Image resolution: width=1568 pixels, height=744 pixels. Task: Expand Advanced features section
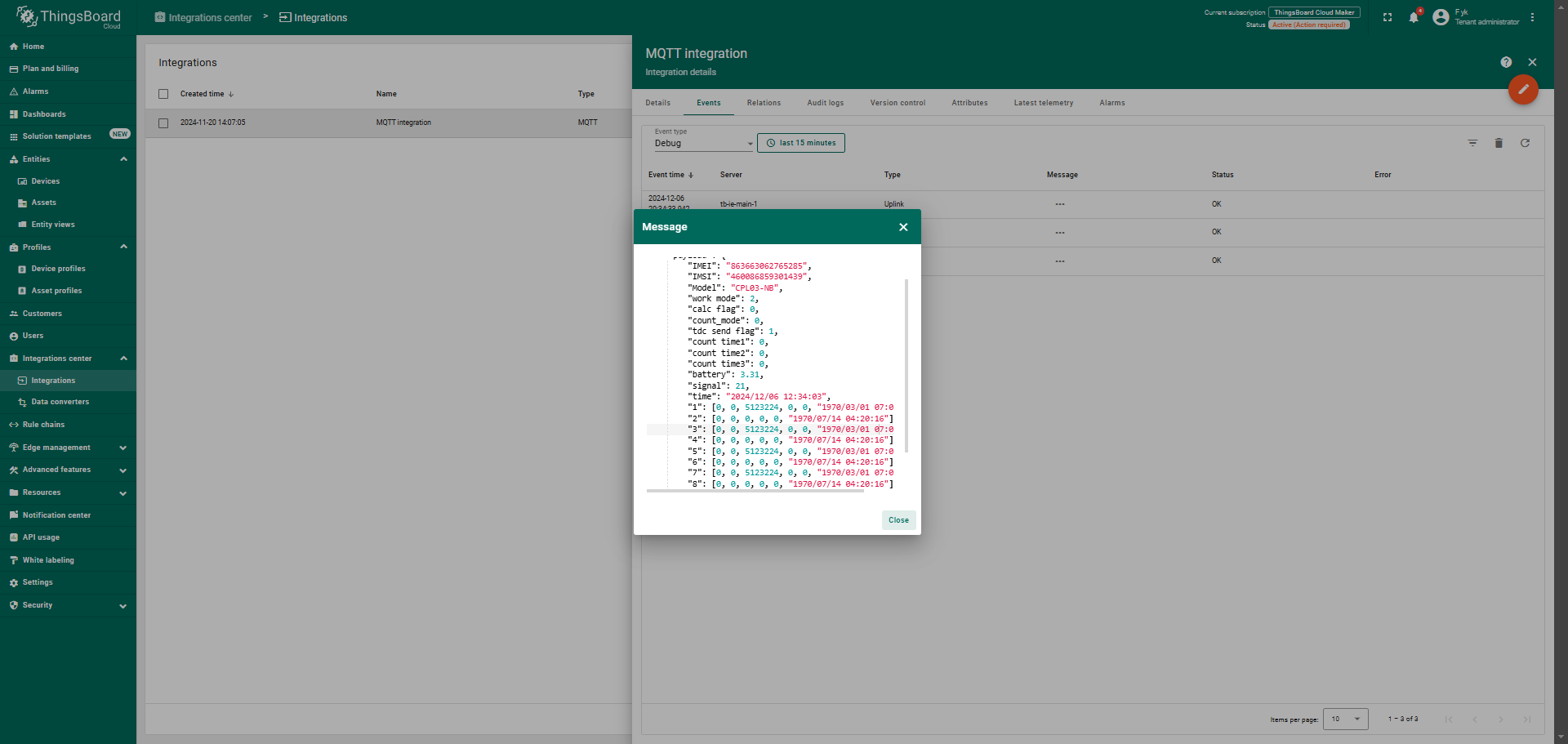123,470
